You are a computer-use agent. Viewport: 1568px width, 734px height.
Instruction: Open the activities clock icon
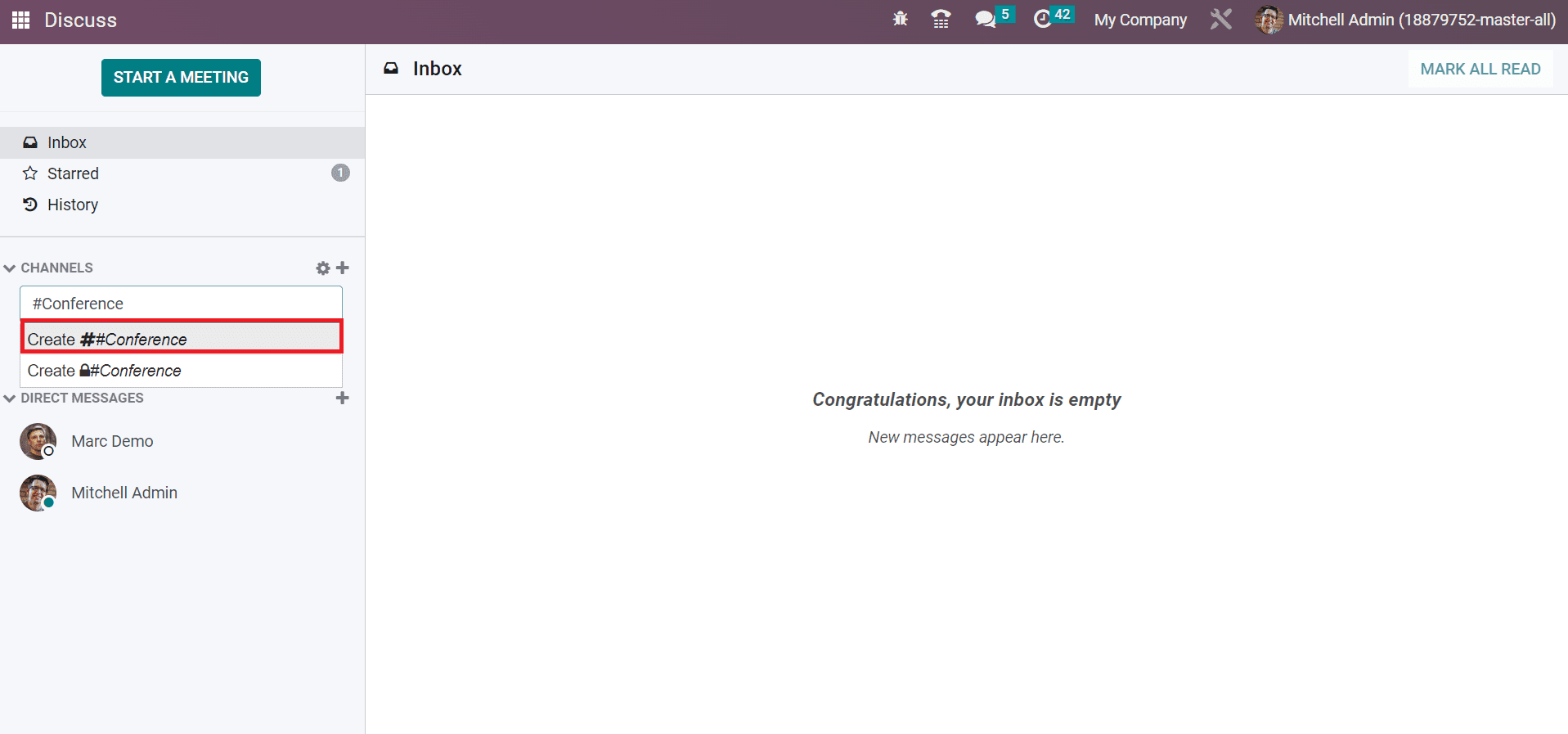point(1042,19)
